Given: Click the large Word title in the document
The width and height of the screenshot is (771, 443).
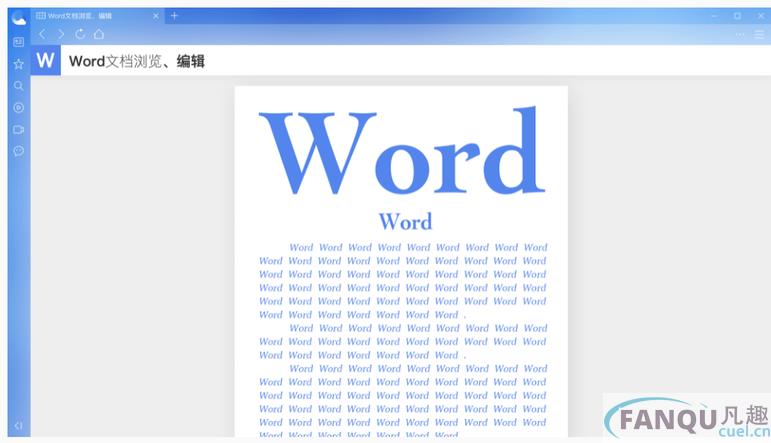Looking at the screenshot, I should click(x=402, y=154).
